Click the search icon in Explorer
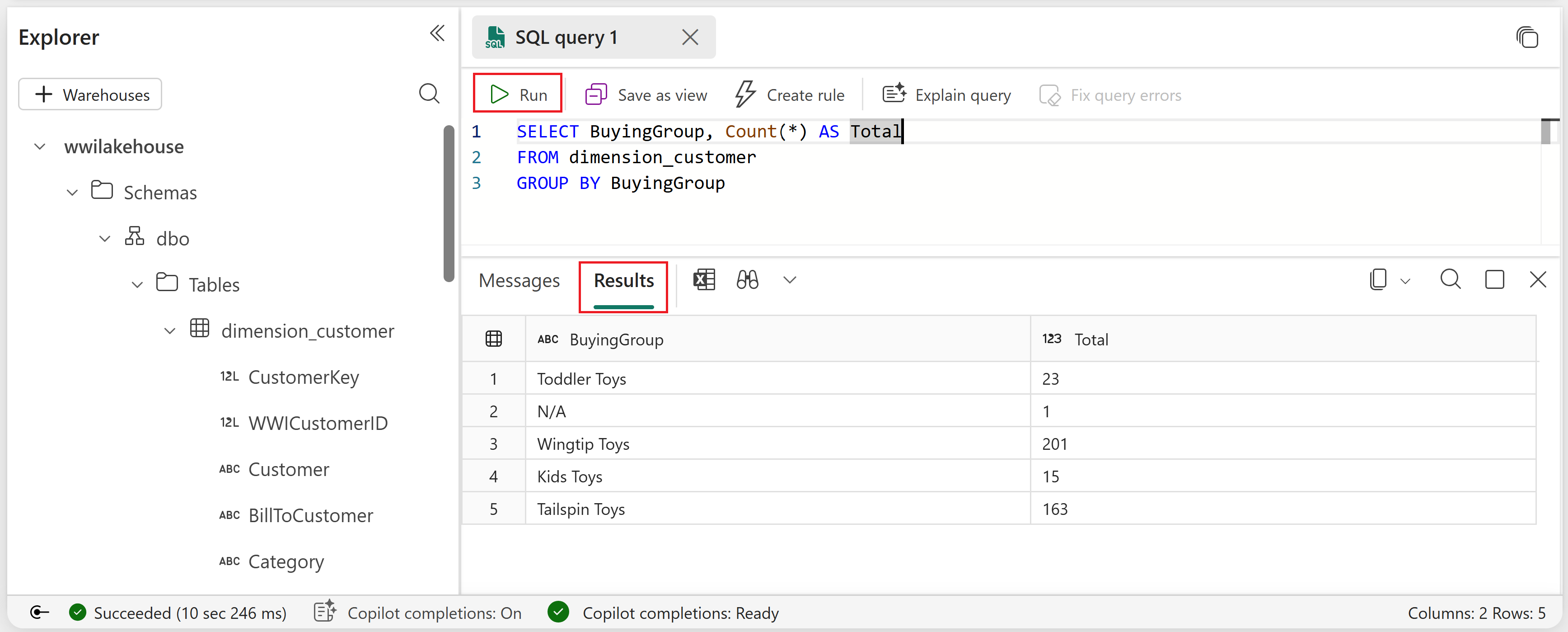The height and width of the screenshot is (632, 1568). 429,94
